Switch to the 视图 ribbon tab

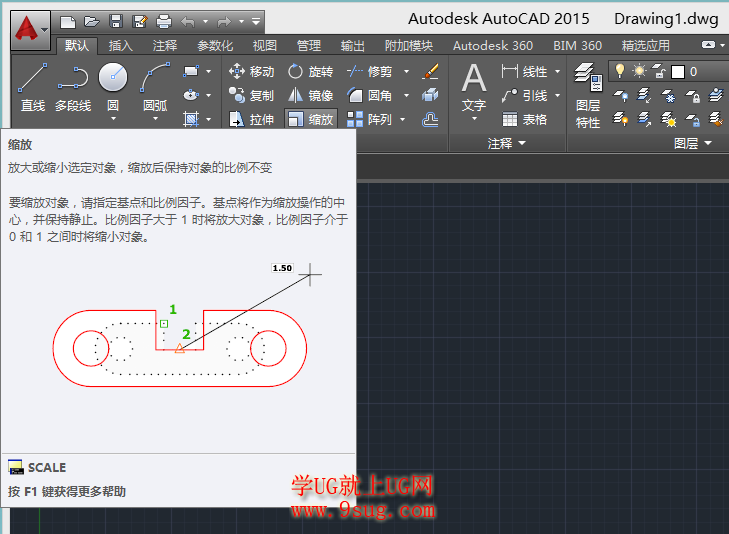click(265, 46)
